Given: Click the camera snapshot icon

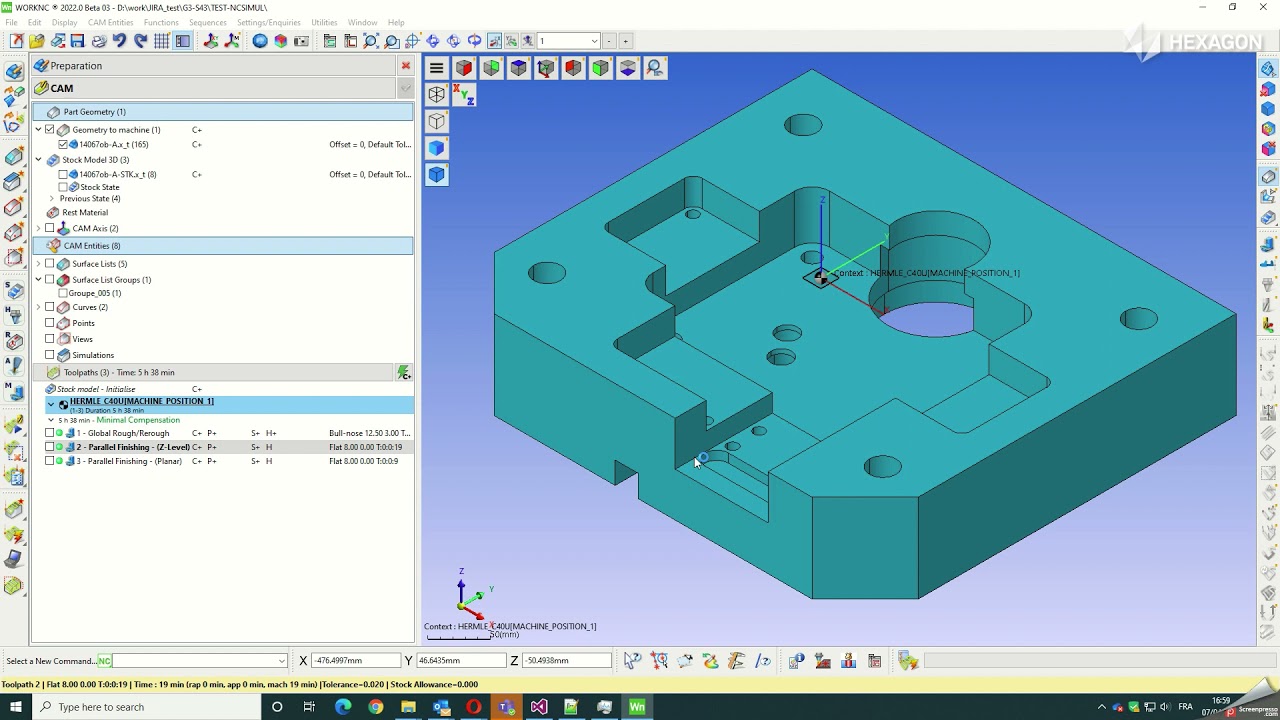Looking at the screenshot, I should coord(302,41).
